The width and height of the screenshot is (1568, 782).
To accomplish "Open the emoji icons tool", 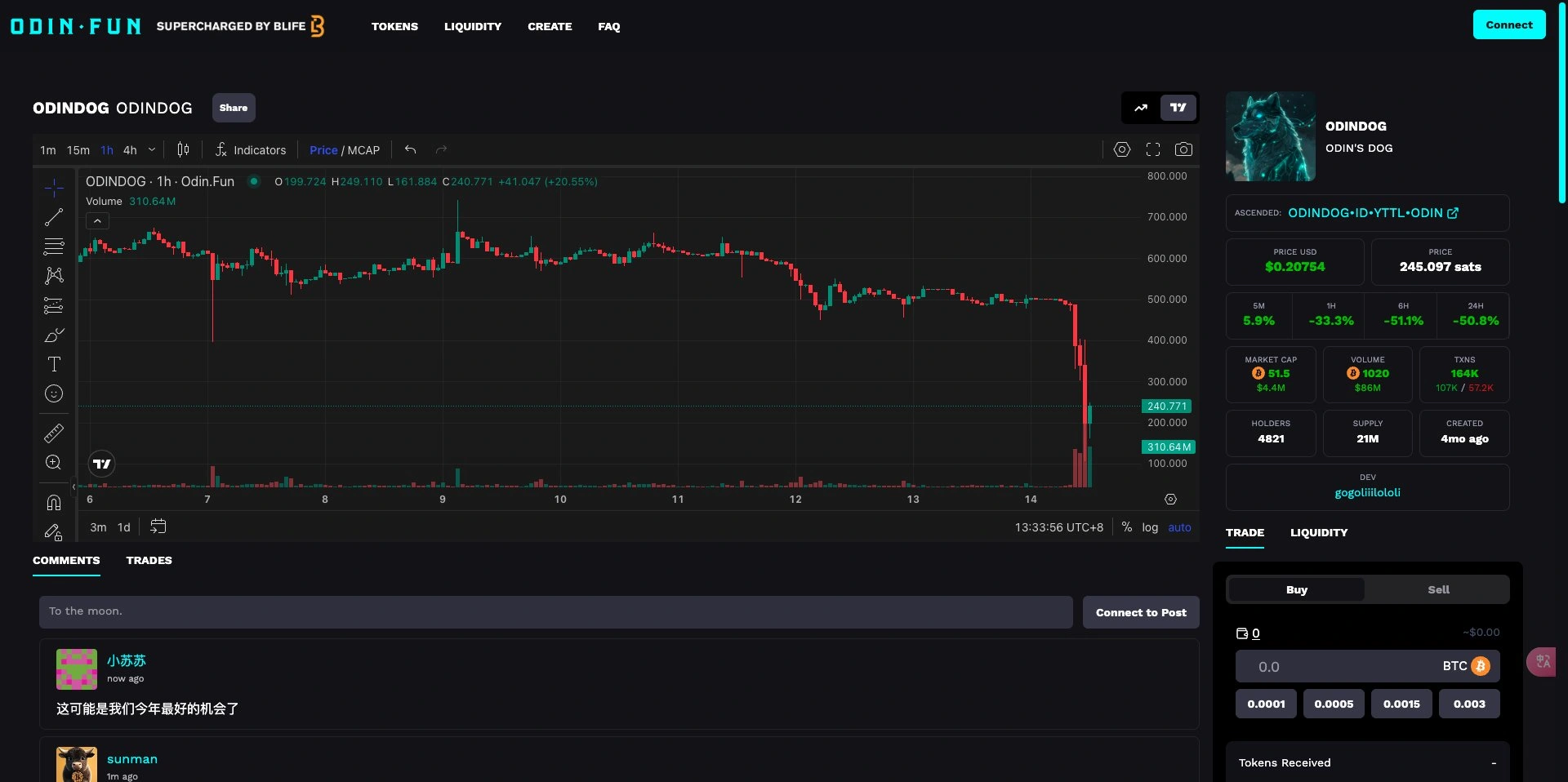I will tap(54, 393).
